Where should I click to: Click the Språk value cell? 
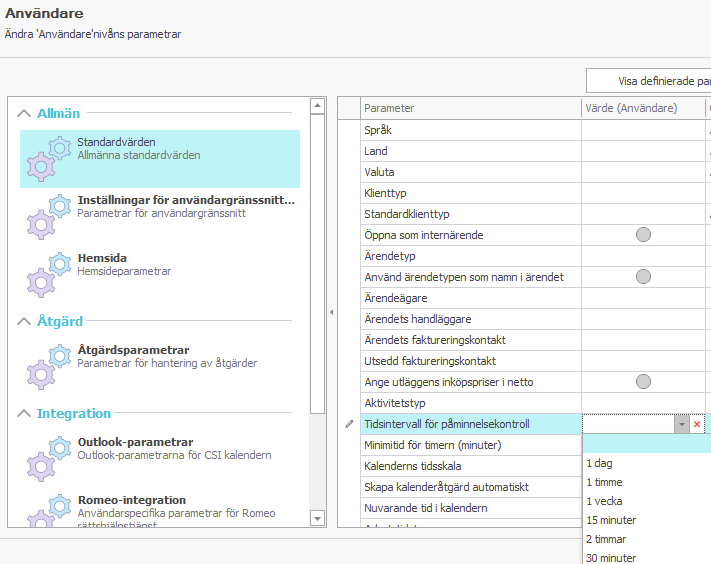pyautogui.click(x=643, y=130)
